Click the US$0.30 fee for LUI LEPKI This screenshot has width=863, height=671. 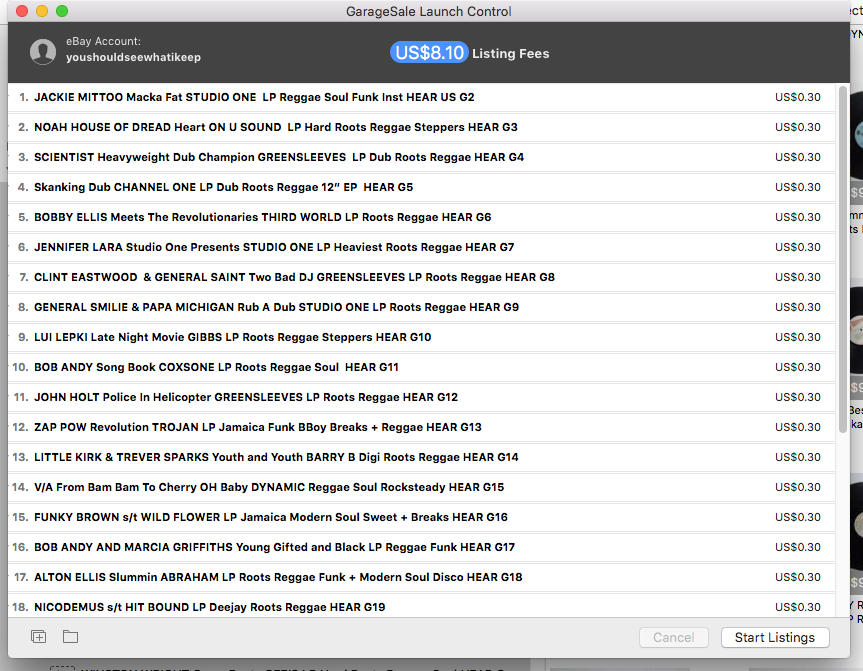coord(798,337)
